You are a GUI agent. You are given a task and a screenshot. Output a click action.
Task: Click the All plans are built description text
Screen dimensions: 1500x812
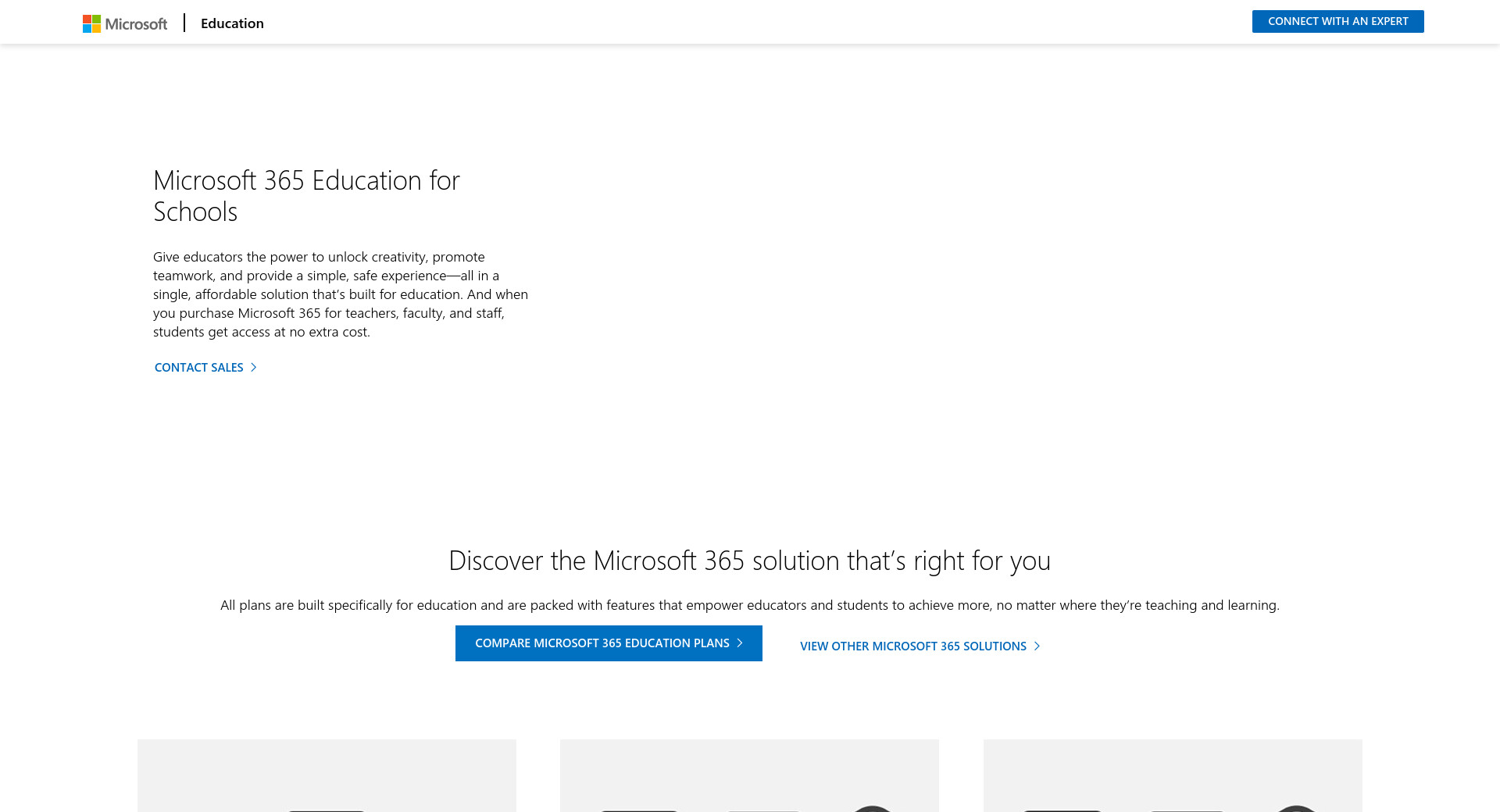point(749,605)
